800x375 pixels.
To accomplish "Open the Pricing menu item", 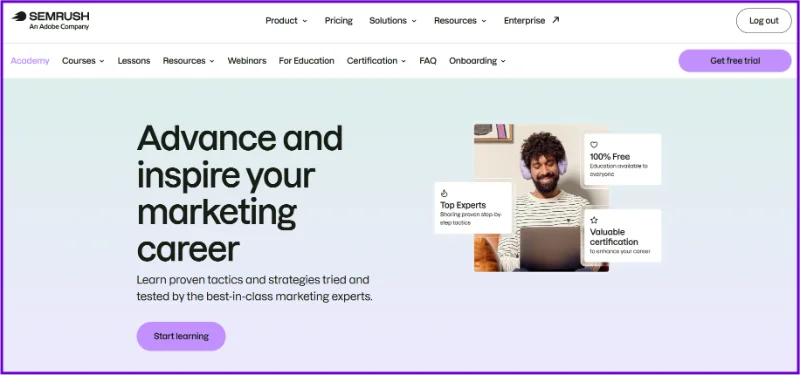I will coord(338,20).
